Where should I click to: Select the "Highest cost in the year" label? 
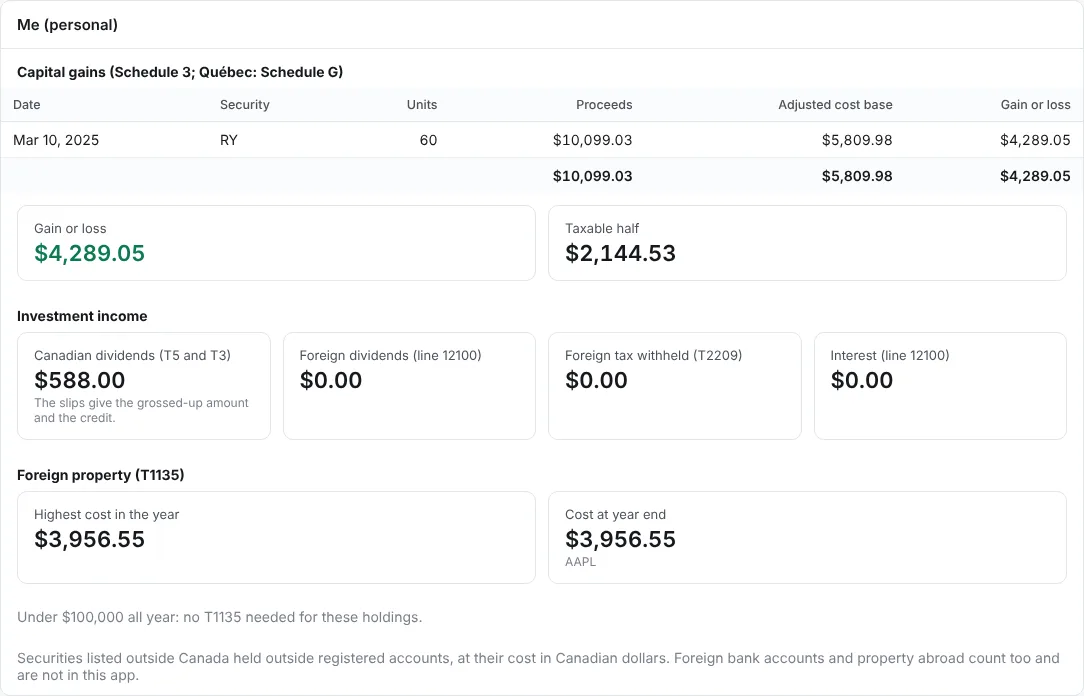click(x=106, y=514)
